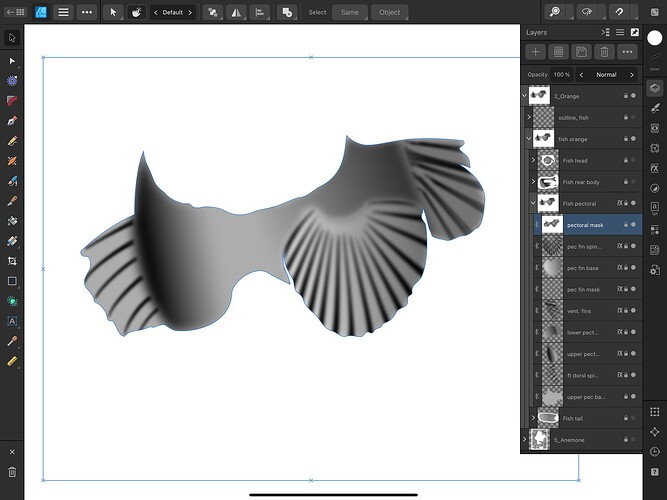
Task: Expand the Fish tail group
Action: [x=533, y=418]
